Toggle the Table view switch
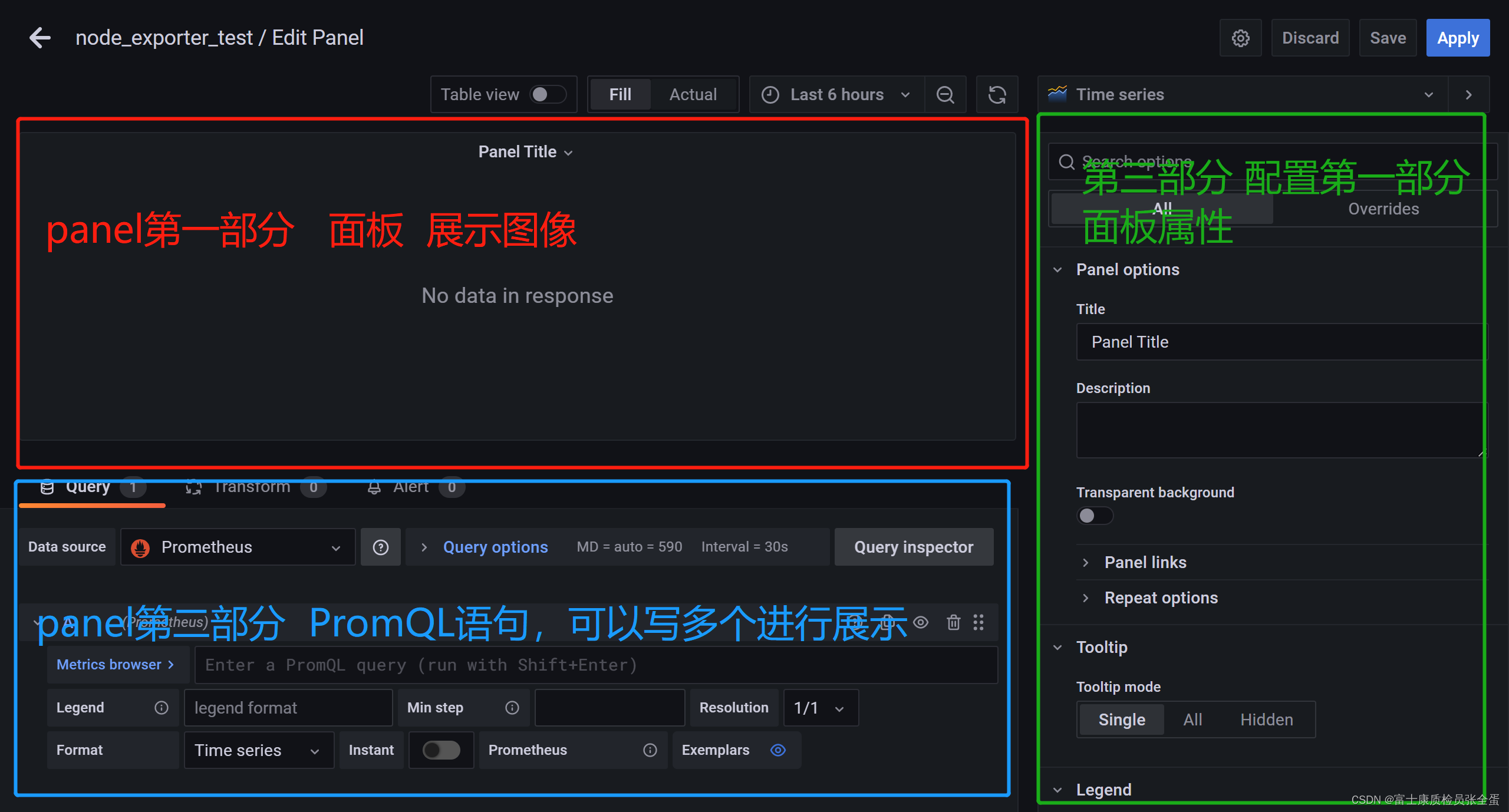The height and width of the screenshot is (812, 1509). pos(547,94)
